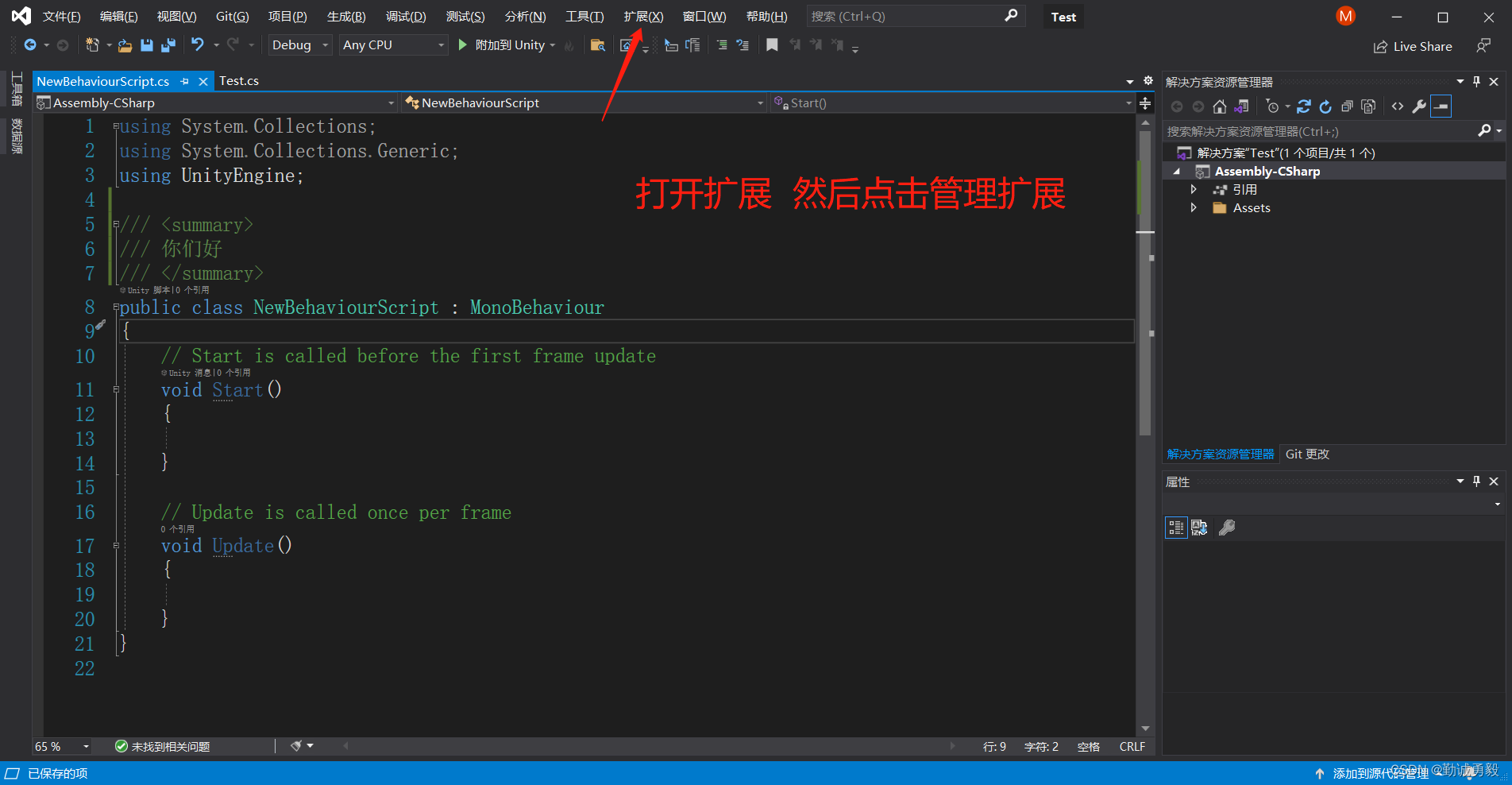Click 添加到源代码管理 in status bar
1512x785 pixels.
(1379, 773)
